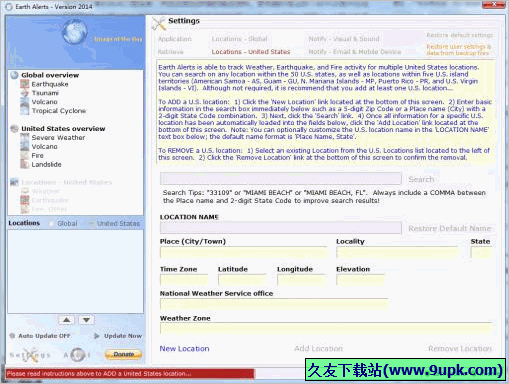Click the Longitude field
Screen dimensions: 509x384
click(x=301, y=280)
